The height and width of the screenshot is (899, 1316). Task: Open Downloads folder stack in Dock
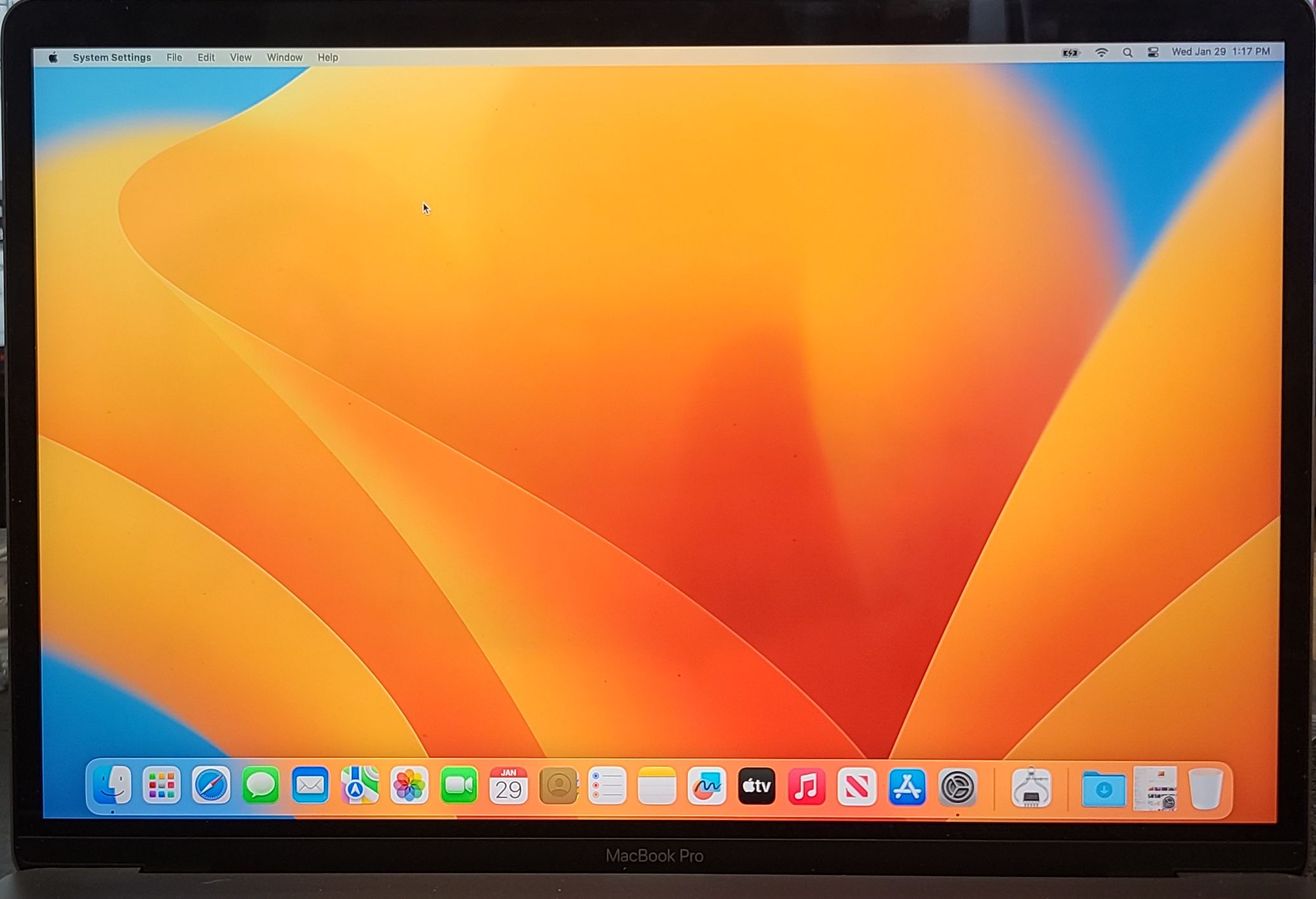coord(1104,789)
